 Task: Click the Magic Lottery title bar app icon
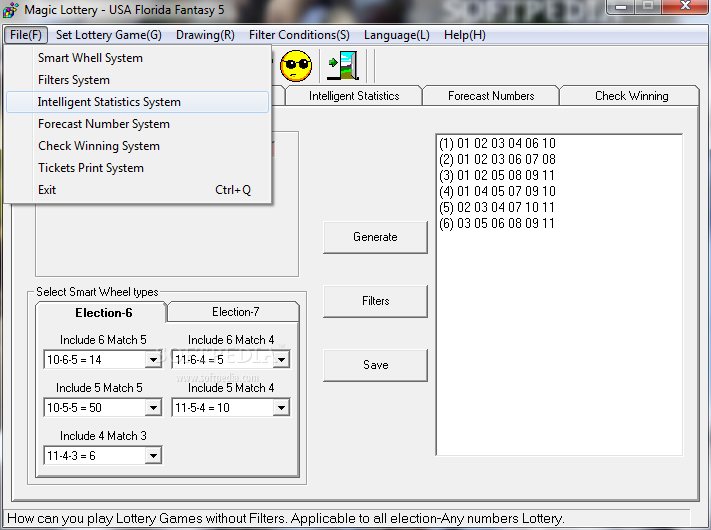point(10,10)
